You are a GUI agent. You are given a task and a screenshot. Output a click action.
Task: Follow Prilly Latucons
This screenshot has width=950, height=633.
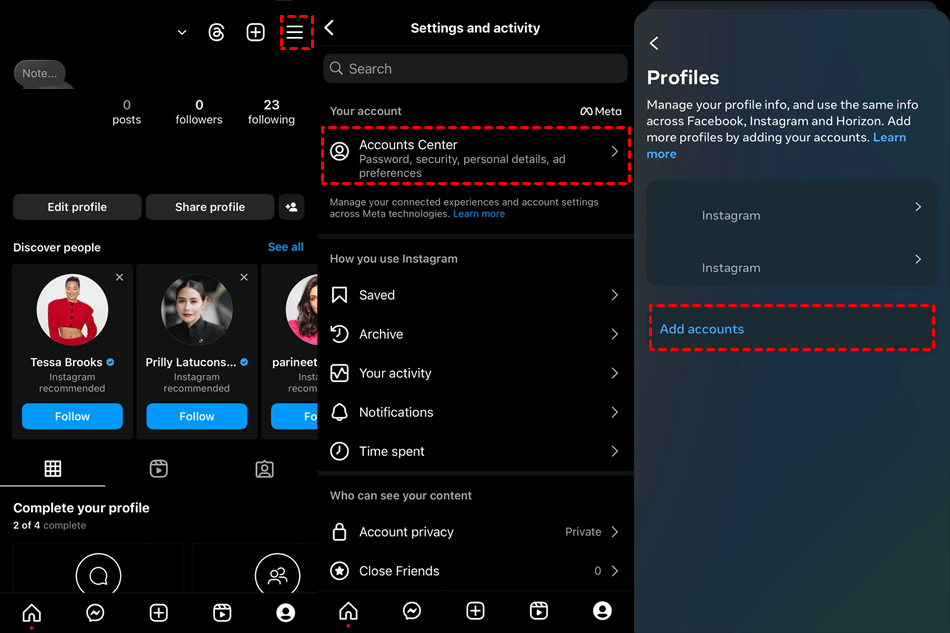tap(197, 416)
